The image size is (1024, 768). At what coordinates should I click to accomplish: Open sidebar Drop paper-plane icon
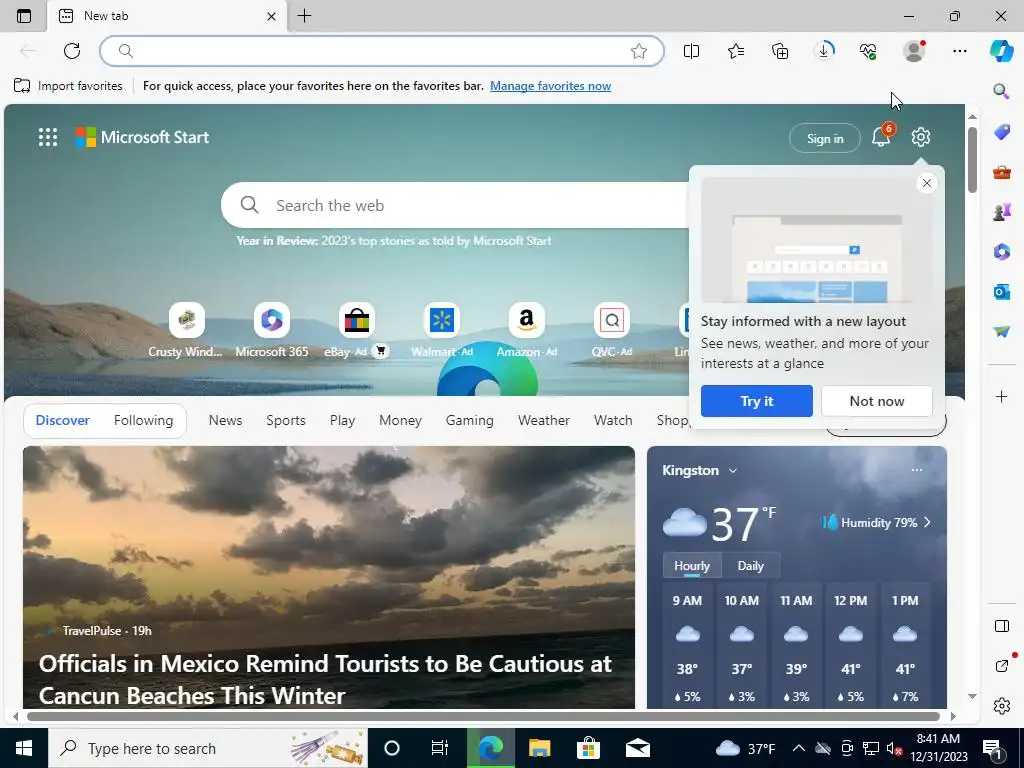(x=1002, y=331)
